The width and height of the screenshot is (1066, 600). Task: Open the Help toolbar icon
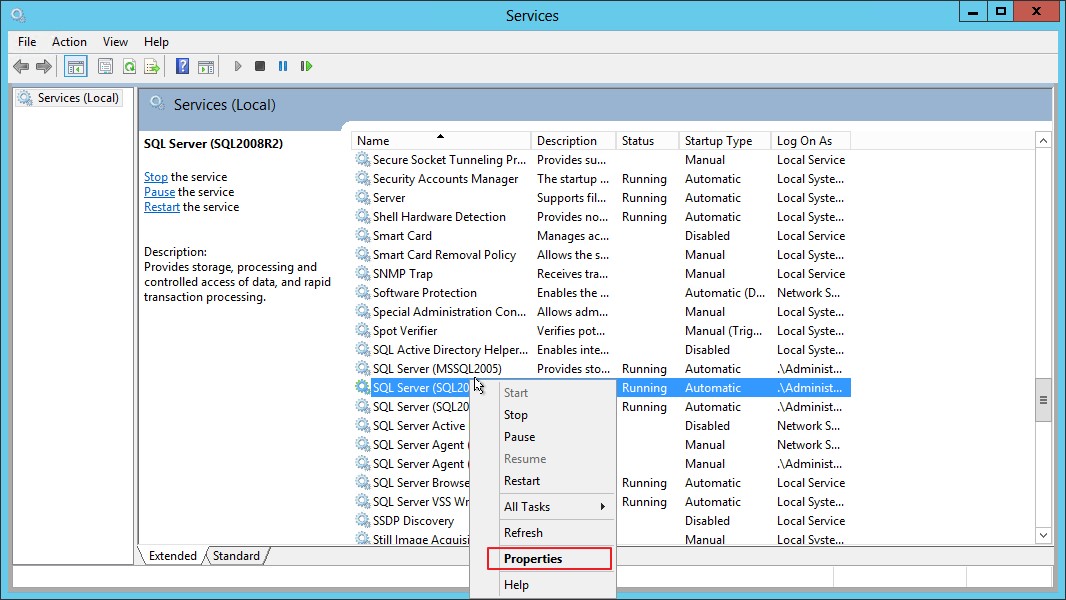[x=182, y=66]
